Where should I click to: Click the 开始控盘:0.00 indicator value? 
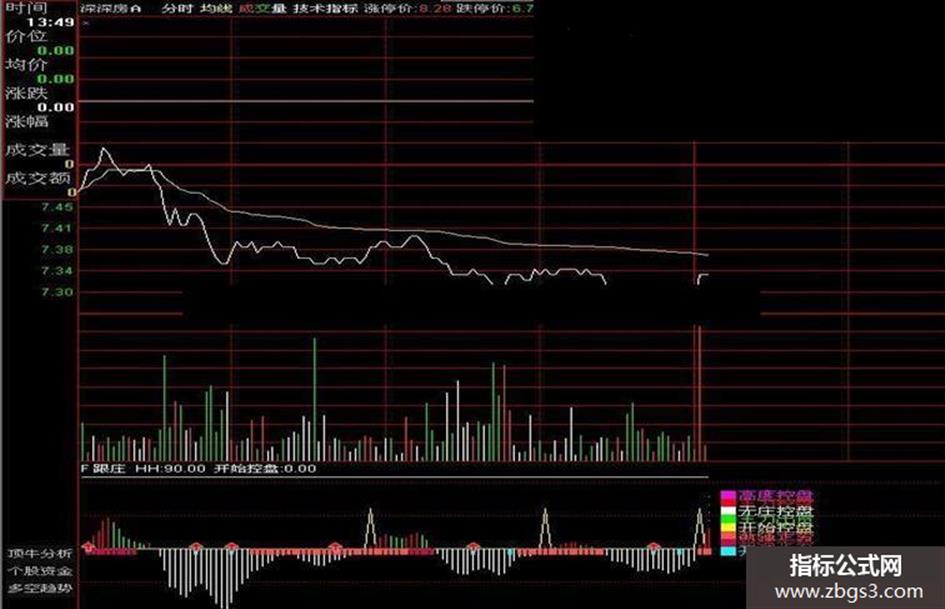(265, 469)
